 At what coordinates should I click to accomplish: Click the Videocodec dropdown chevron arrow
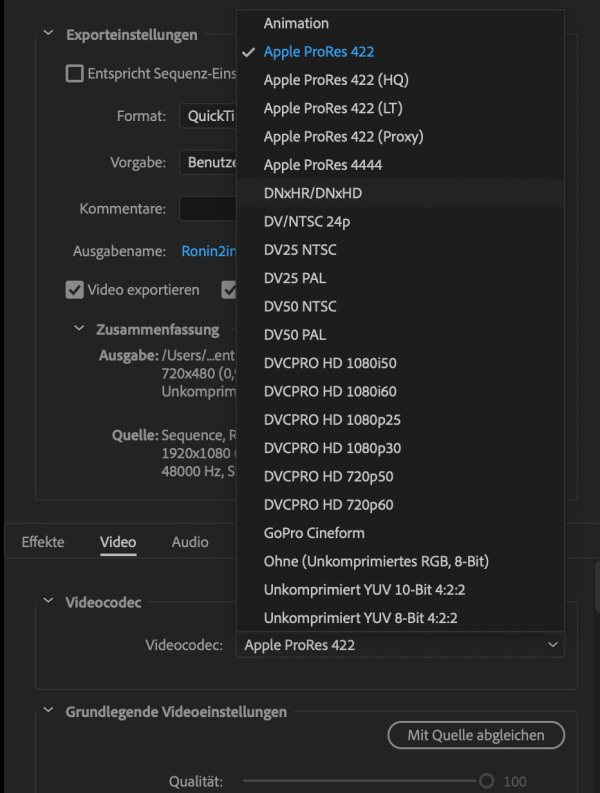[x=553, y=645]
